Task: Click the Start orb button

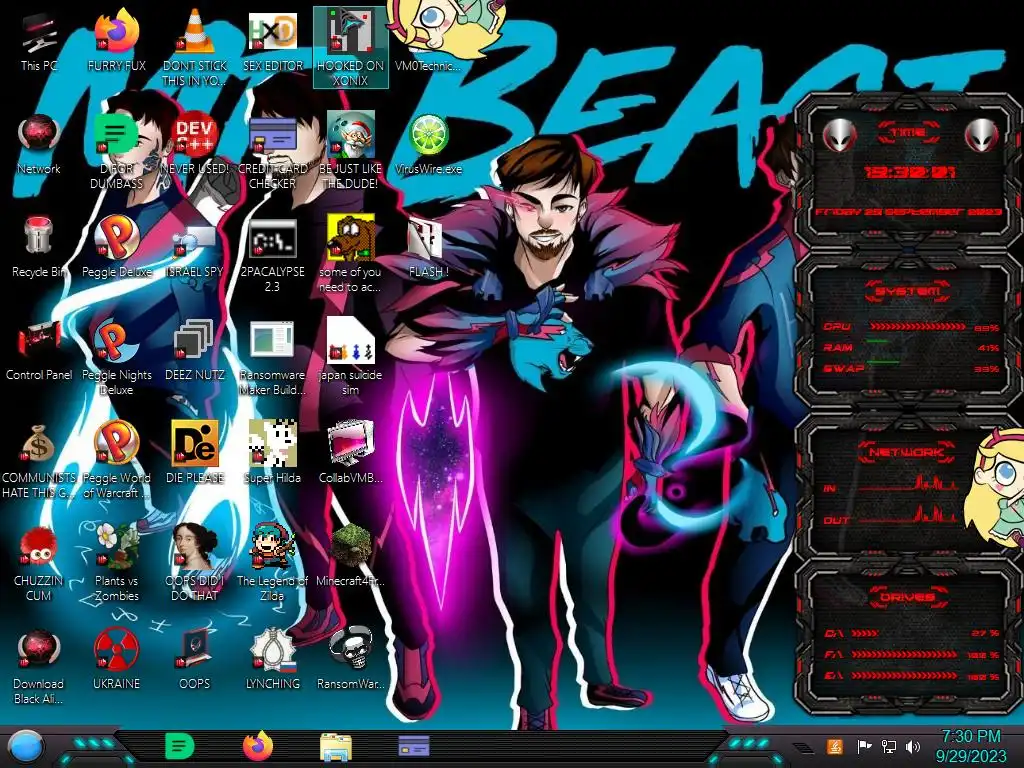Action: tap(27, 746)
